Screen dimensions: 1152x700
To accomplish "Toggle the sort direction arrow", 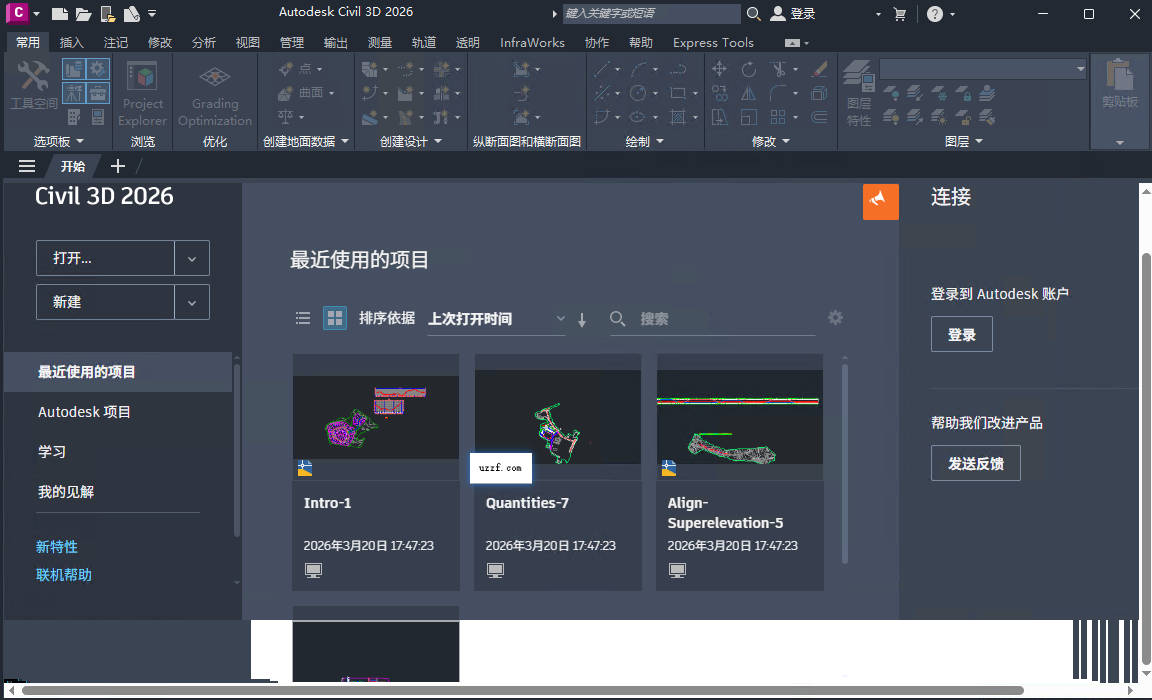I will point(581,318).
